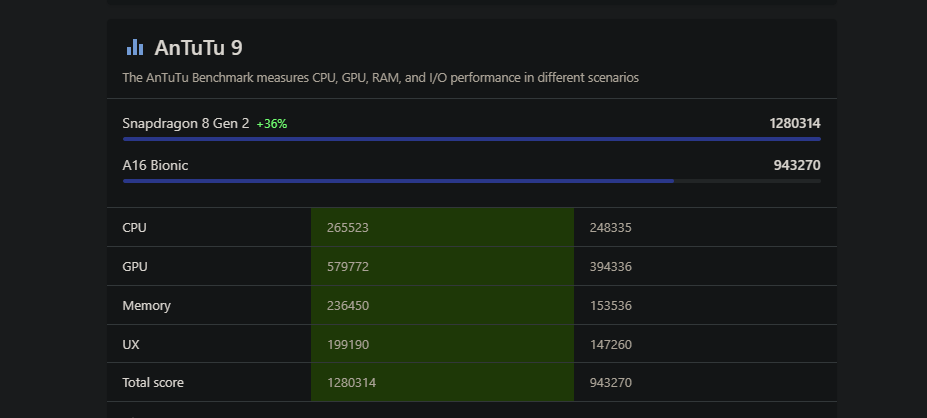Viewport: 927px width, 418px height.
Task: Click UX value 147260
Action: 611,345
